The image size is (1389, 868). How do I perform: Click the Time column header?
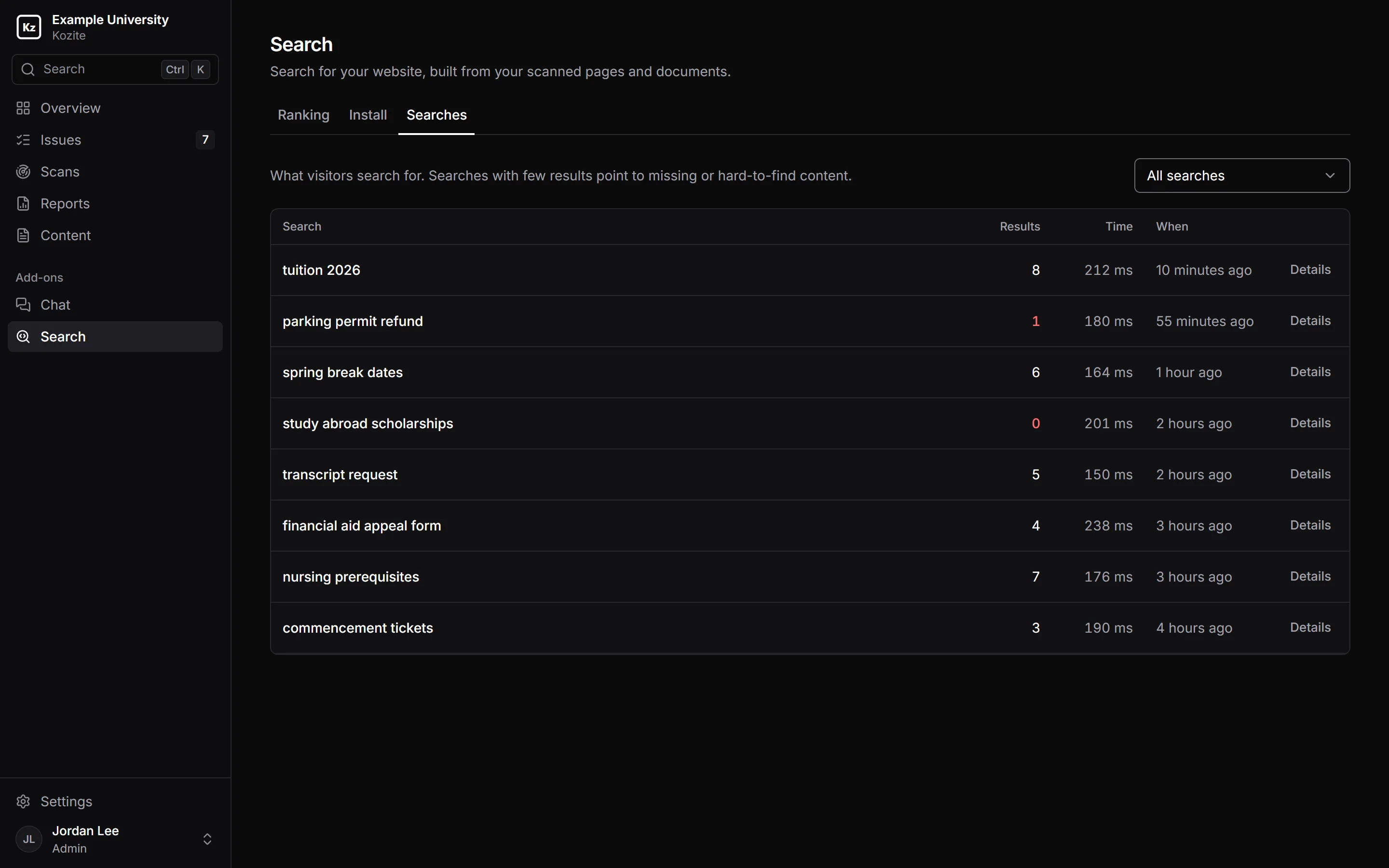1118,226
